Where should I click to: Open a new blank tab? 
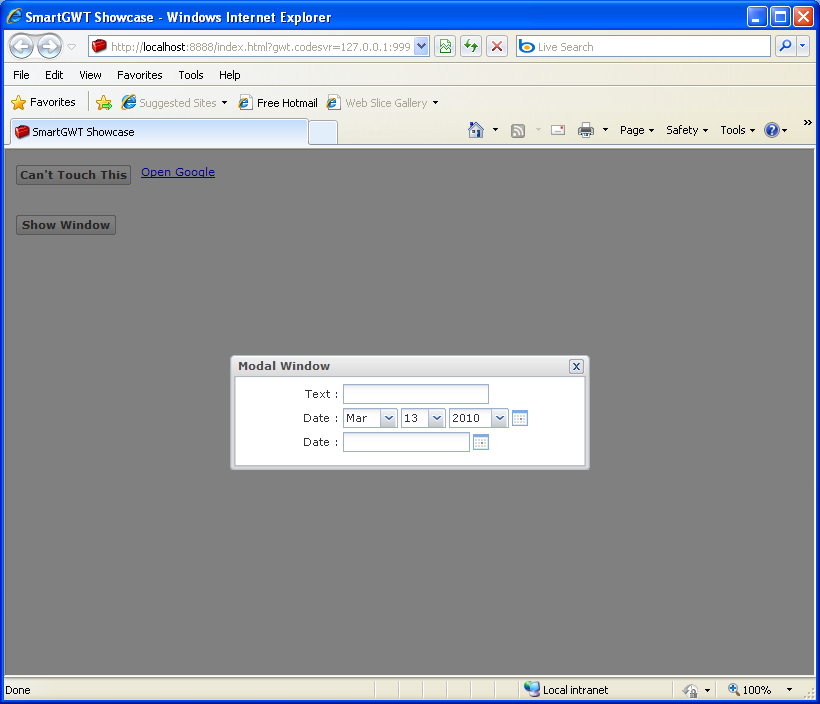[323, 133]
